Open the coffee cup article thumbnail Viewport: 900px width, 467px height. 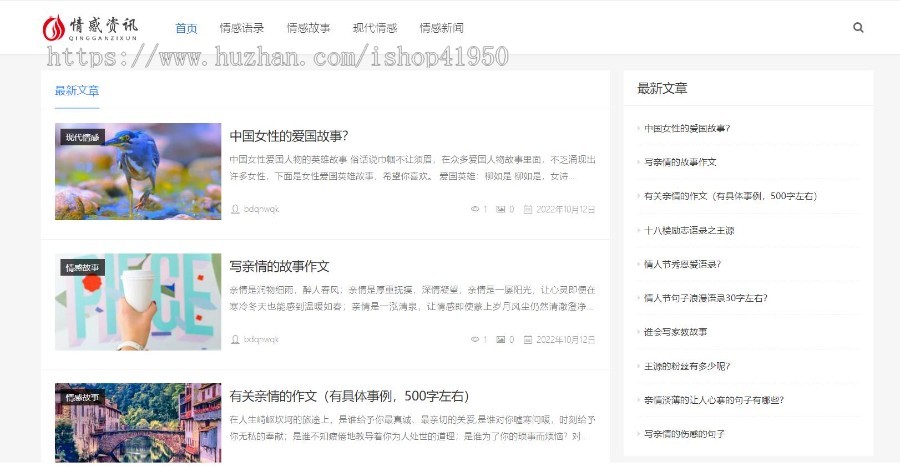pyautogui.click(x=138, y=301)
